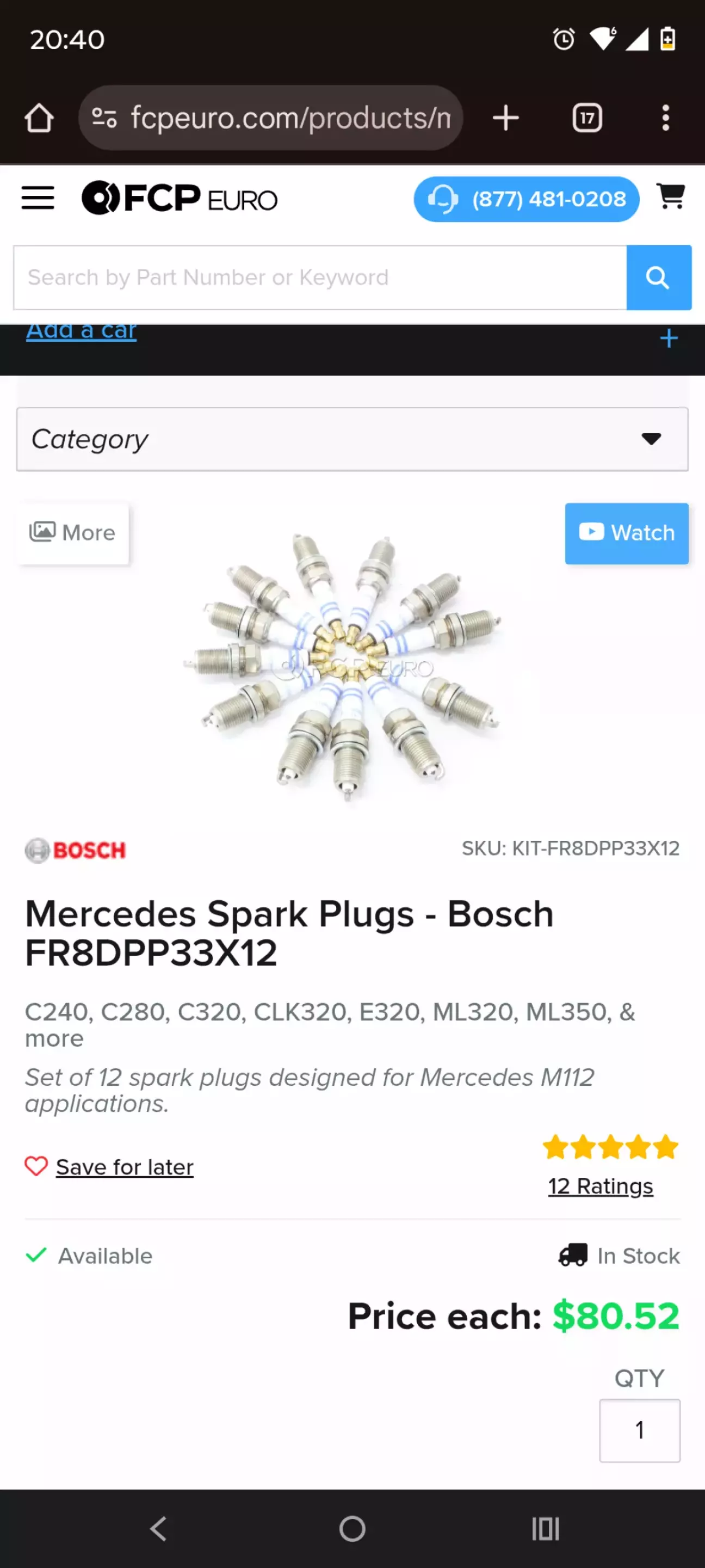Open a new browser tab
The image size is (705, 1568).
click(x=505, y=118)
